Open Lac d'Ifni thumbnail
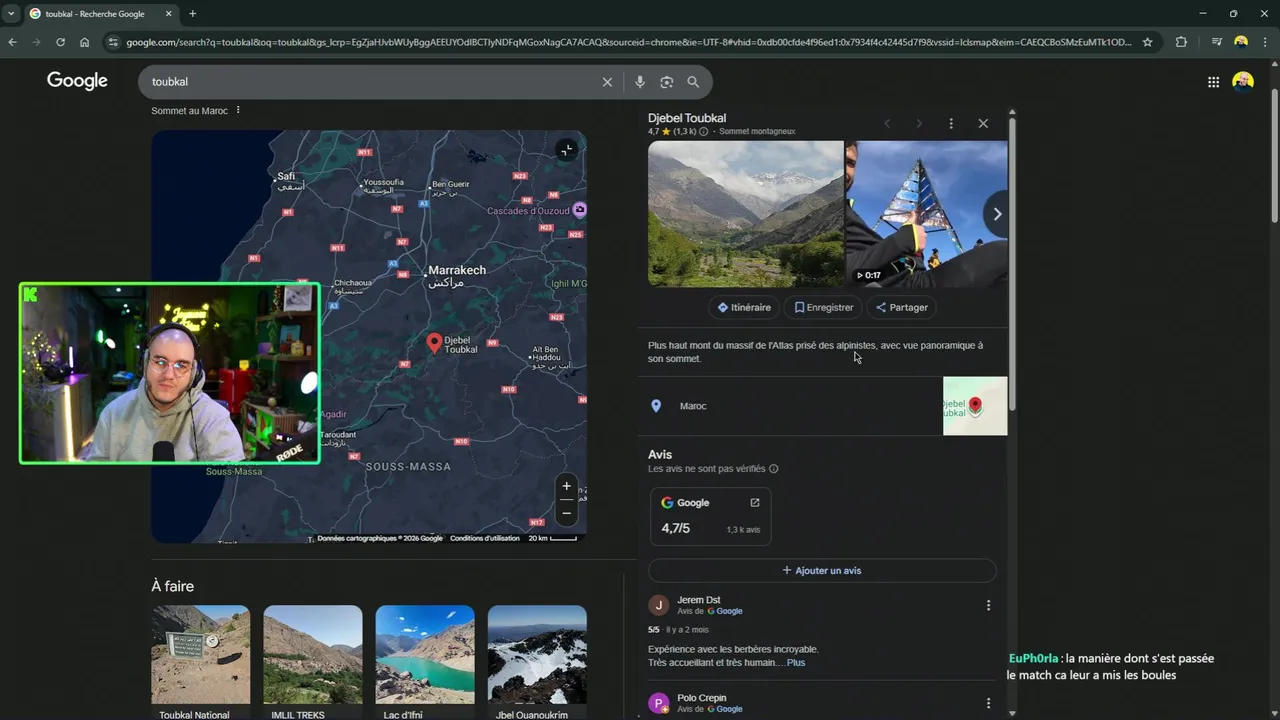This screenshot has width=1280, height=720. tap(425, 655)
